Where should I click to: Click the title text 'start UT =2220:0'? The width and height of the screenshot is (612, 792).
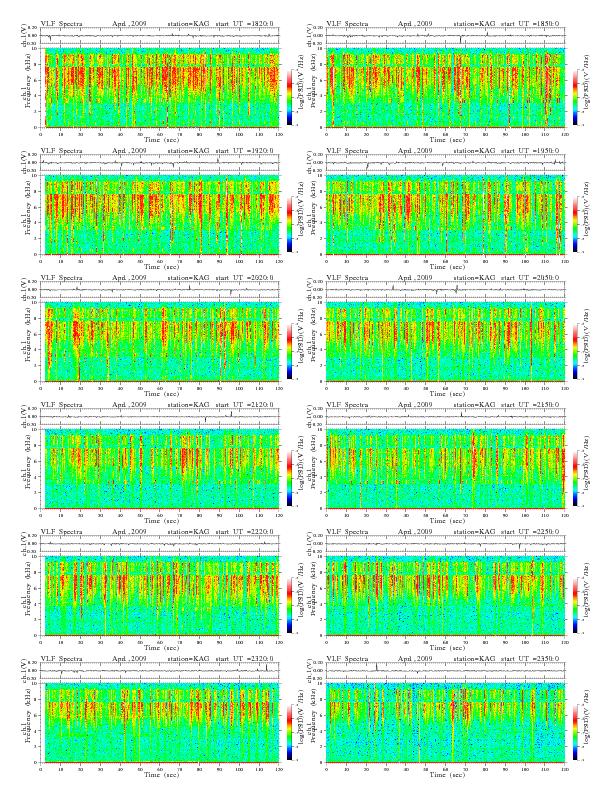[244, 531]
